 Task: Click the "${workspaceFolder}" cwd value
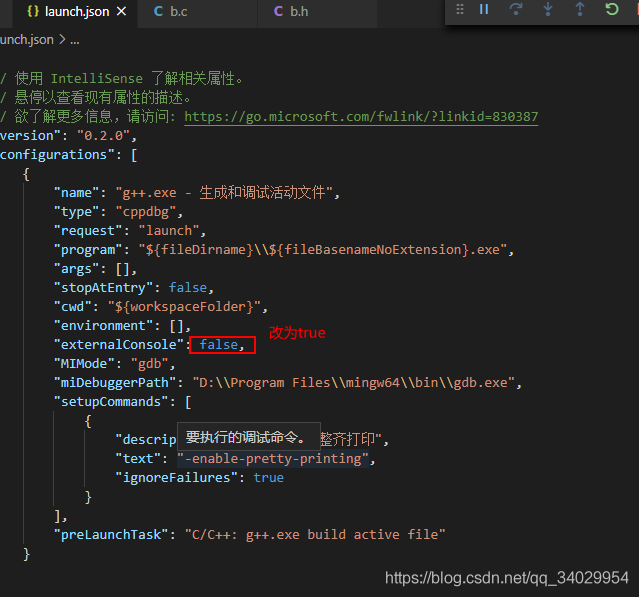coord(184,307)
